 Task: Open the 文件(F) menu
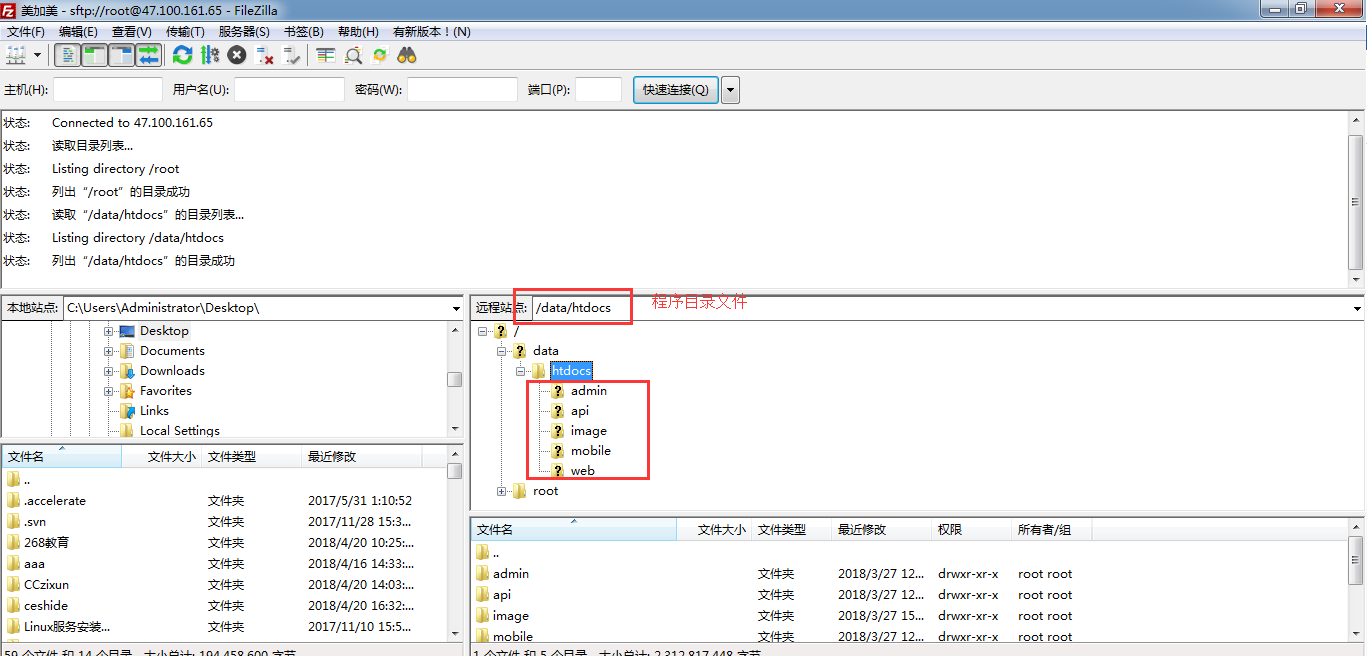click(x=26, y=32)
